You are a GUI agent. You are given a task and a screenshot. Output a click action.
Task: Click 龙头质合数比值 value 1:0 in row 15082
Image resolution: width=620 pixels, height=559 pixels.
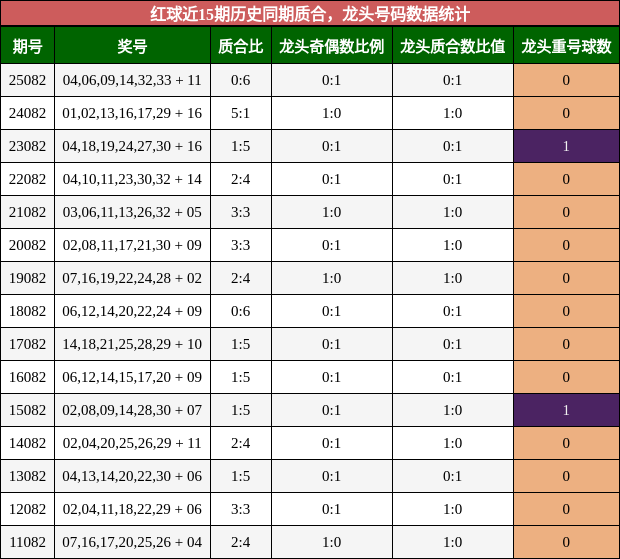coord(453,410)
